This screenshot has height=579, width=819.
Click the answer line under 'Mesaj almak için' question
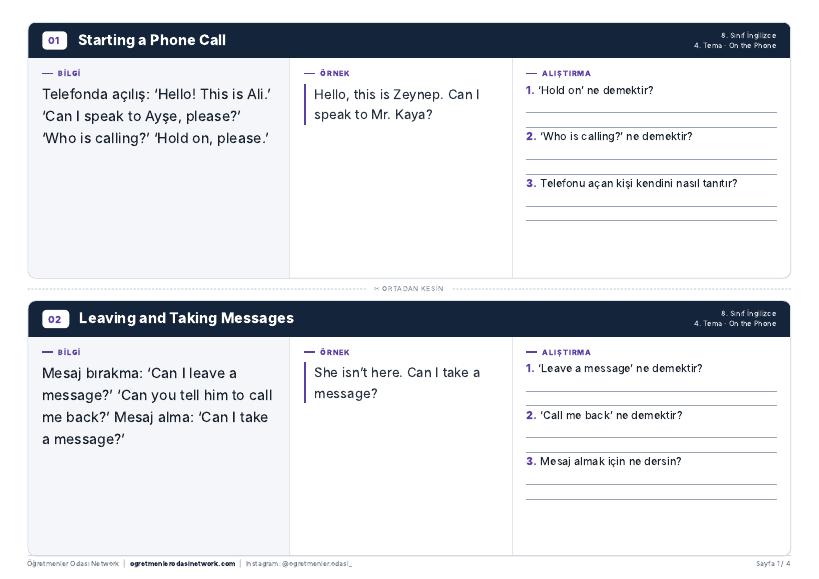651,485
